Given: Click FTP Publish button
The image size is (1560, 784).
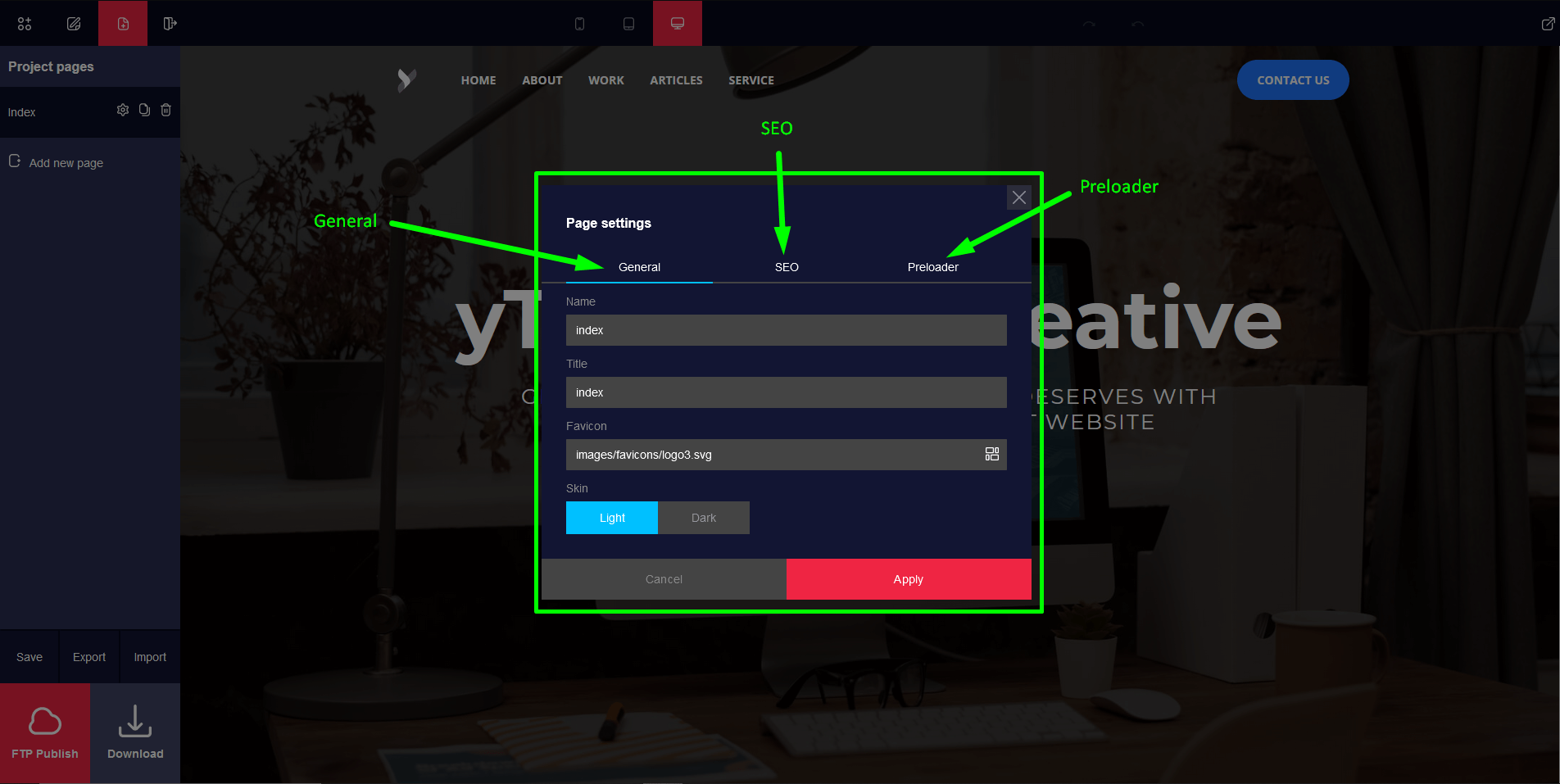Looking at the screenshot, I should 45,732.
